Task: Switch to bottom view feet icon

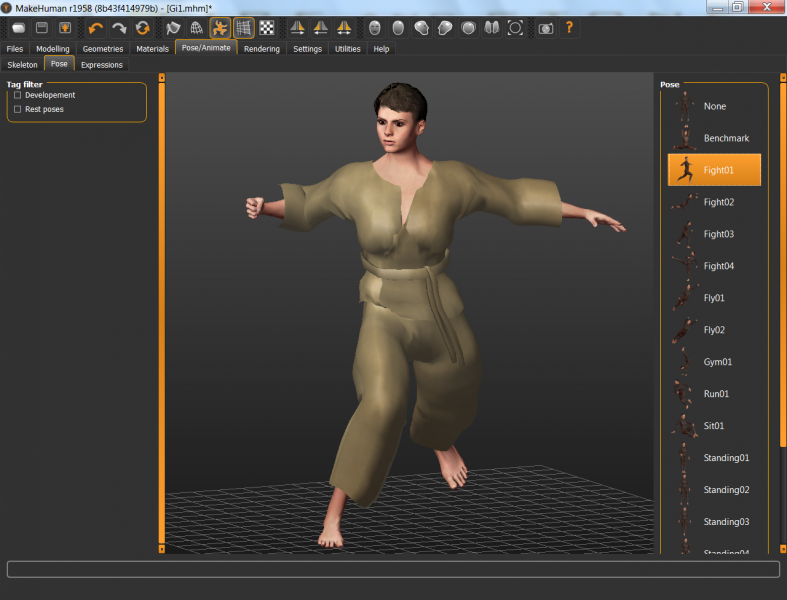Action: (x=492, y=28)
